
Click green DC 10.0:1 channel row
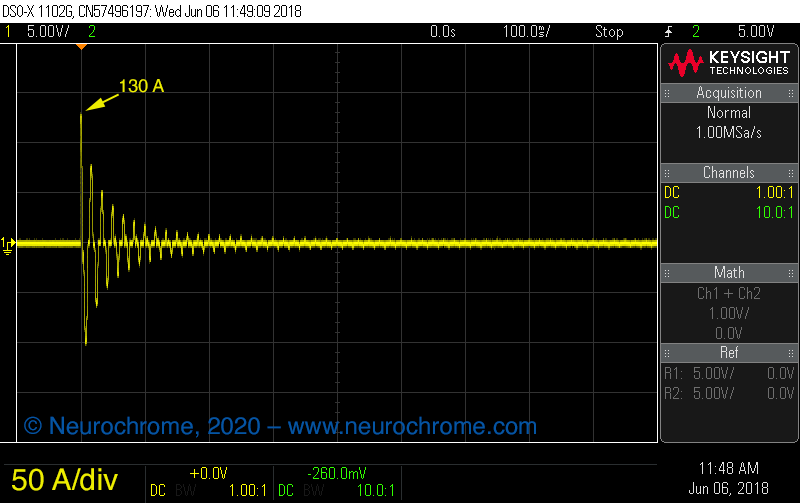tap(729, 212)
